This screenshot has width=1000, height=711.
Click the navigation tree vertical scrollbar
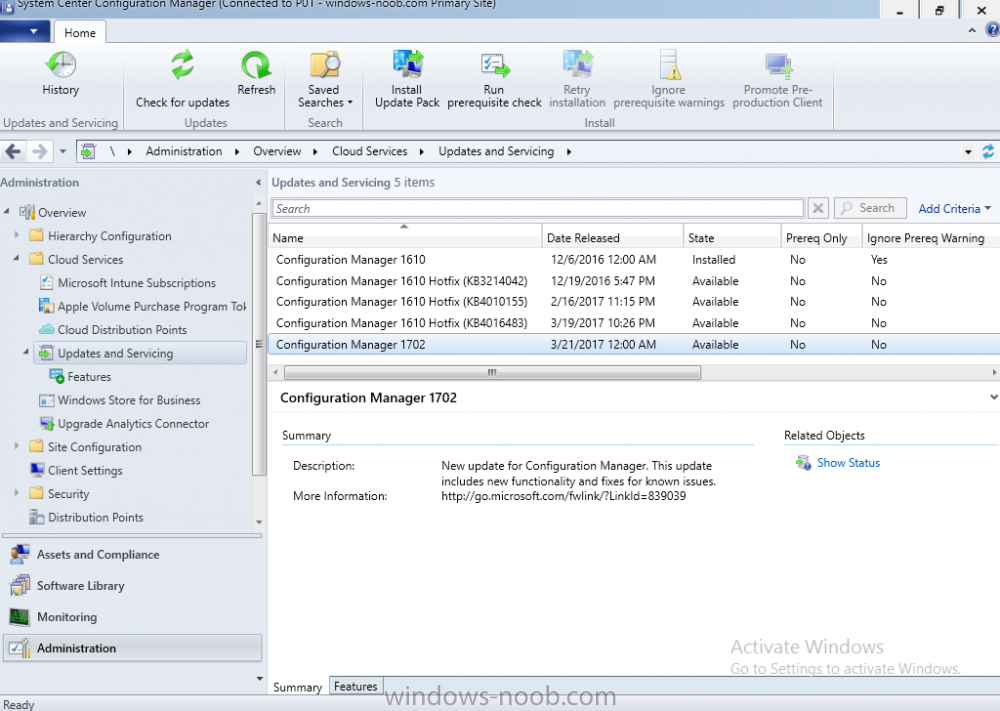[x=258, y=344]
